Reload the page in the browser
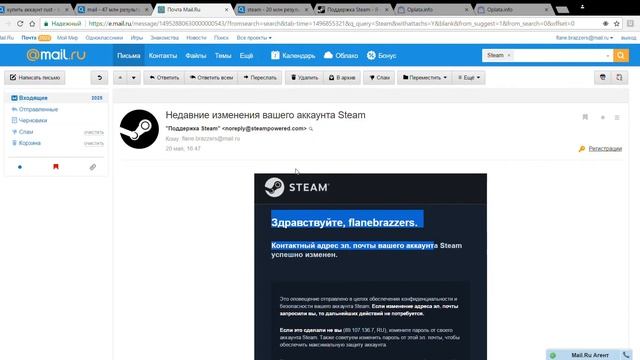640x360 pixels. click(20, 24)
